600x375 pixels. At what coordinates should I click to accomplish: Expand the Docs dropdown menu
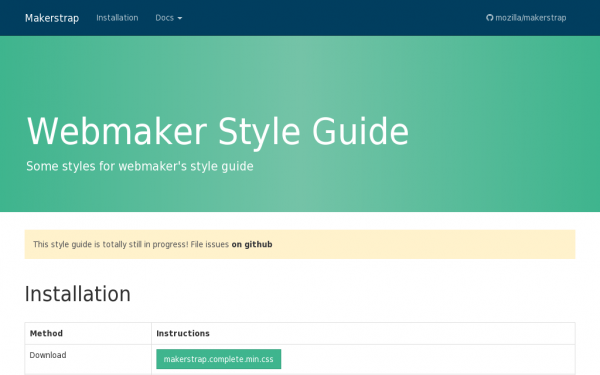[x=169, y=18]
